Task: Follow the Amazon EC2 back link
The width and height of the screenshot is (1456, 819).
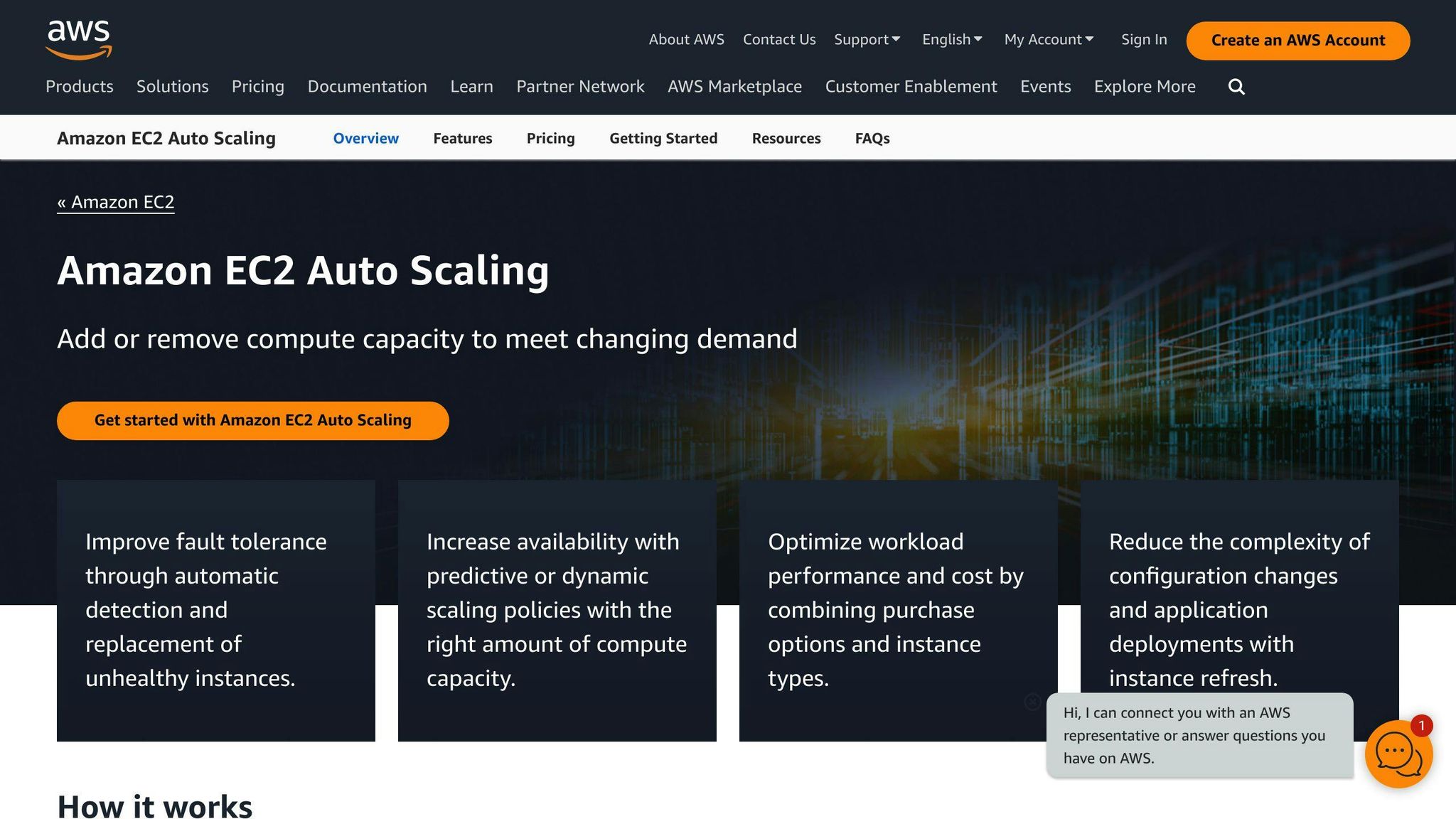Action: (x=116, y=202)
